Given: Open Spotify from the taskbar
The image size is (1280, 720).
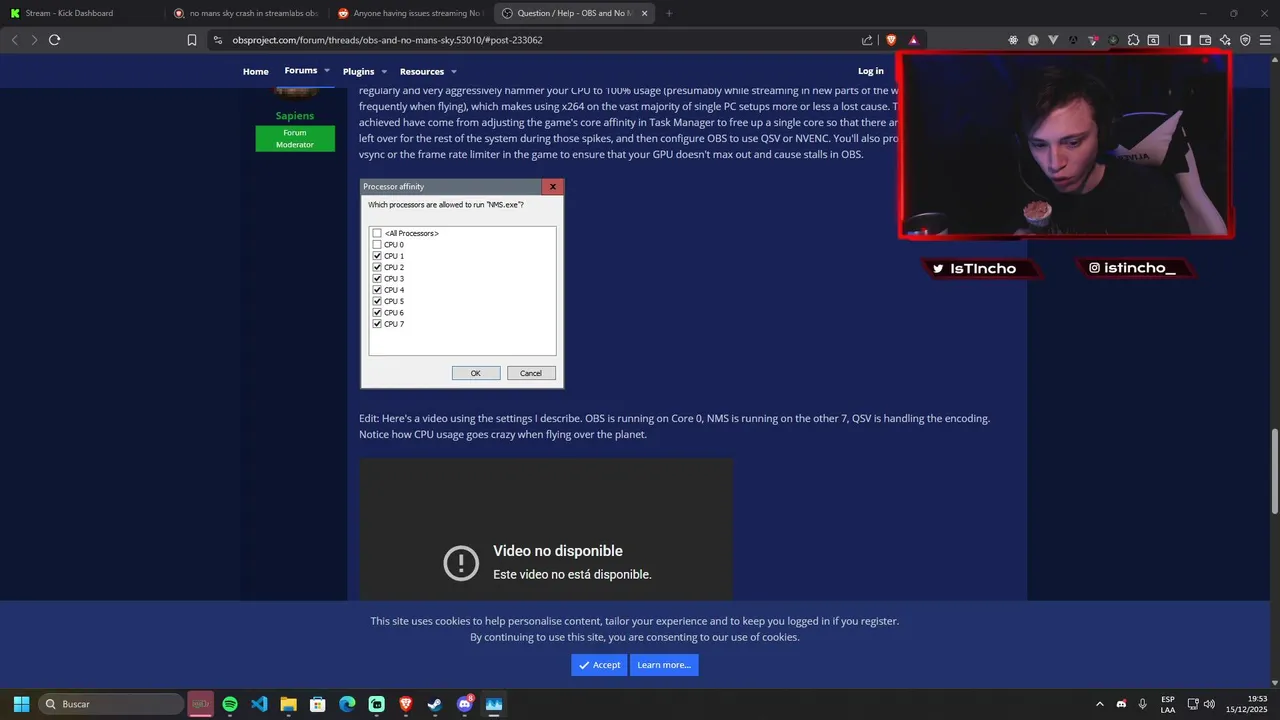Looking at the screenshot, I should (x=230, y=704).
